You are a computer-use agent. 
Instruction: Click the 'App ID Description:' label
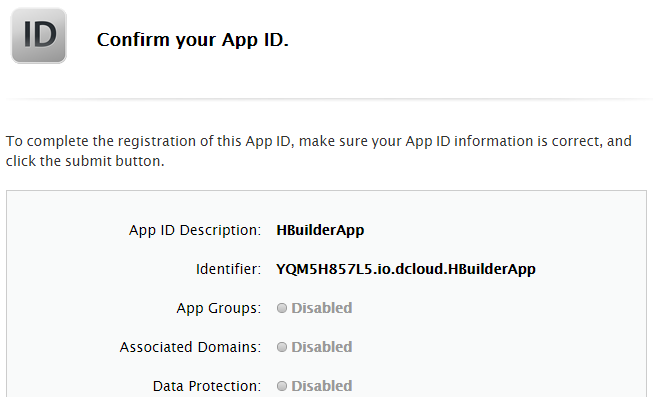coord(195,230)
